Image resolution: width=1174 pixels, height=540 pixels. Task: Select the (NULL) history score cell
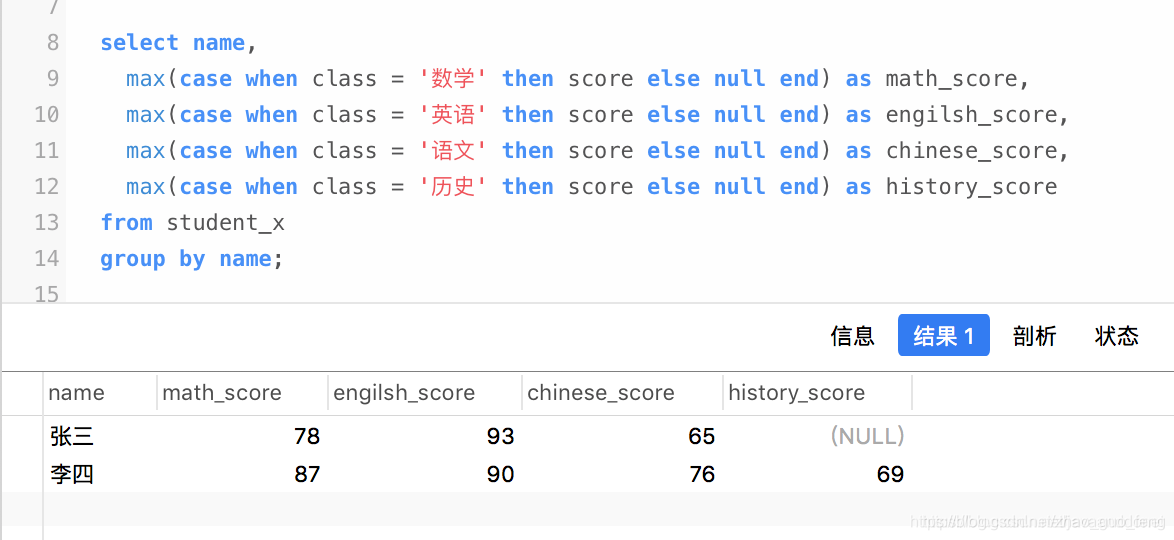coord(867,436)
